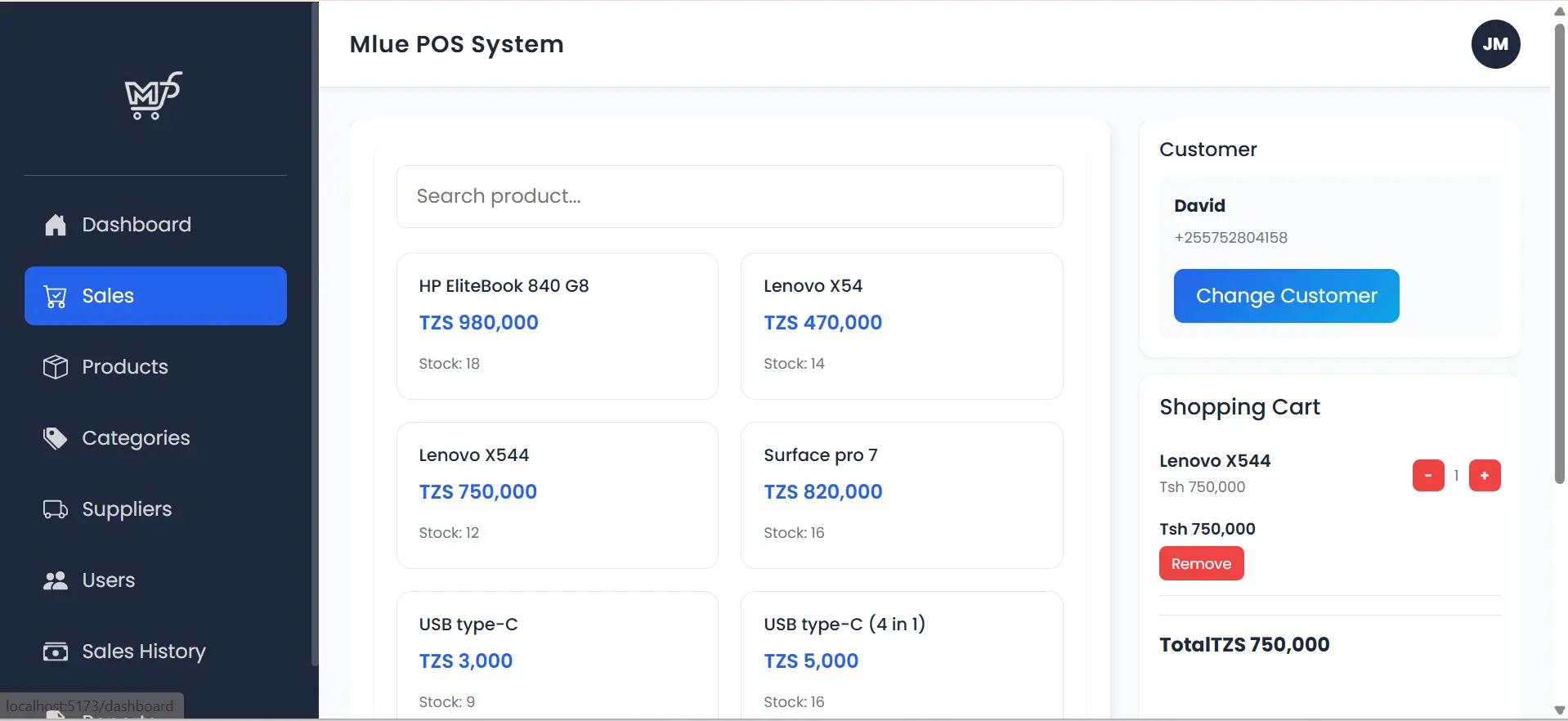This screenshot has height=721, width=1568.
Task: Add HP EliteBook 840 G8 product card
Action: pos(558,326)
